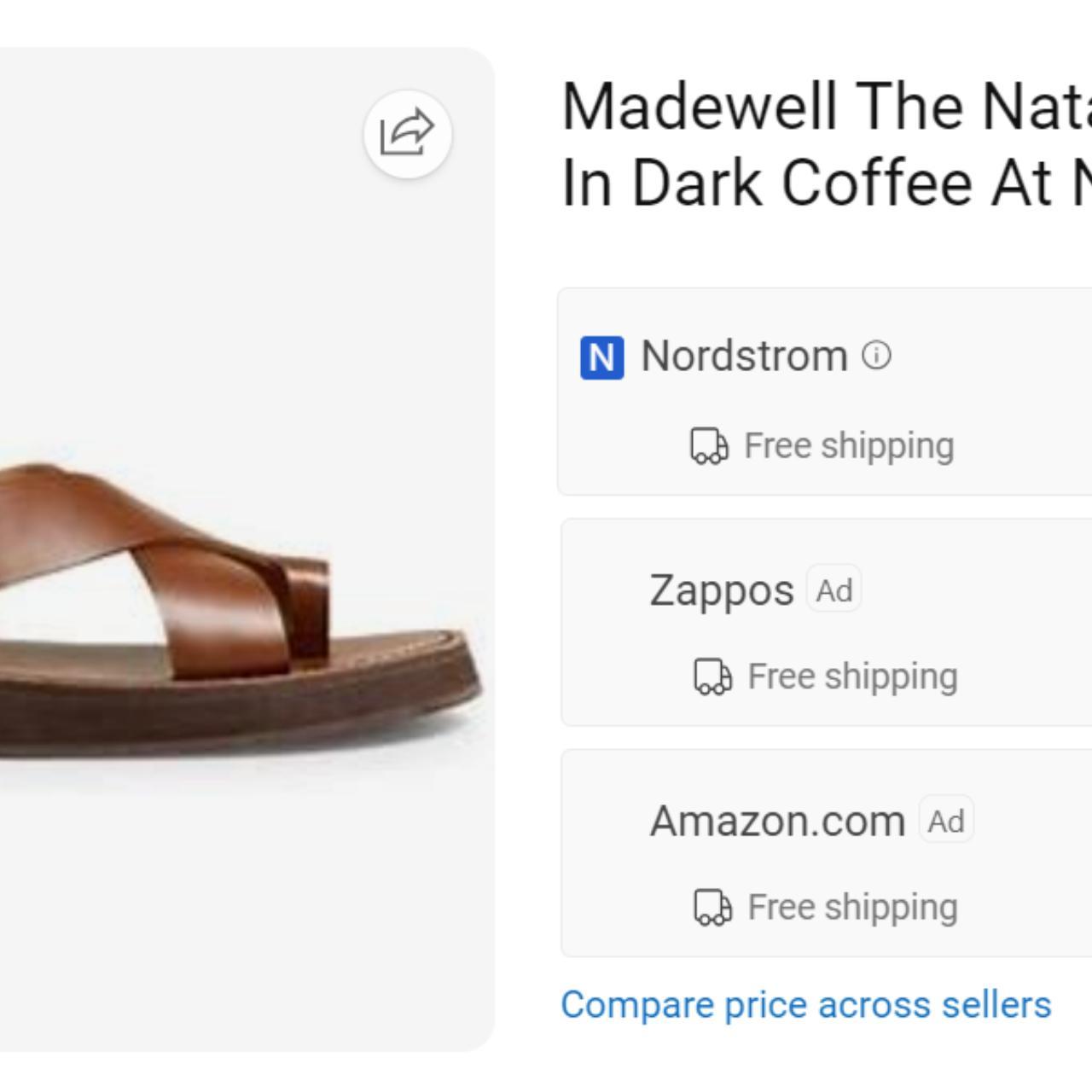Click the free shipping truck icon for Zappos
Screen dimensions: 1092x1092
click(712, 676)
